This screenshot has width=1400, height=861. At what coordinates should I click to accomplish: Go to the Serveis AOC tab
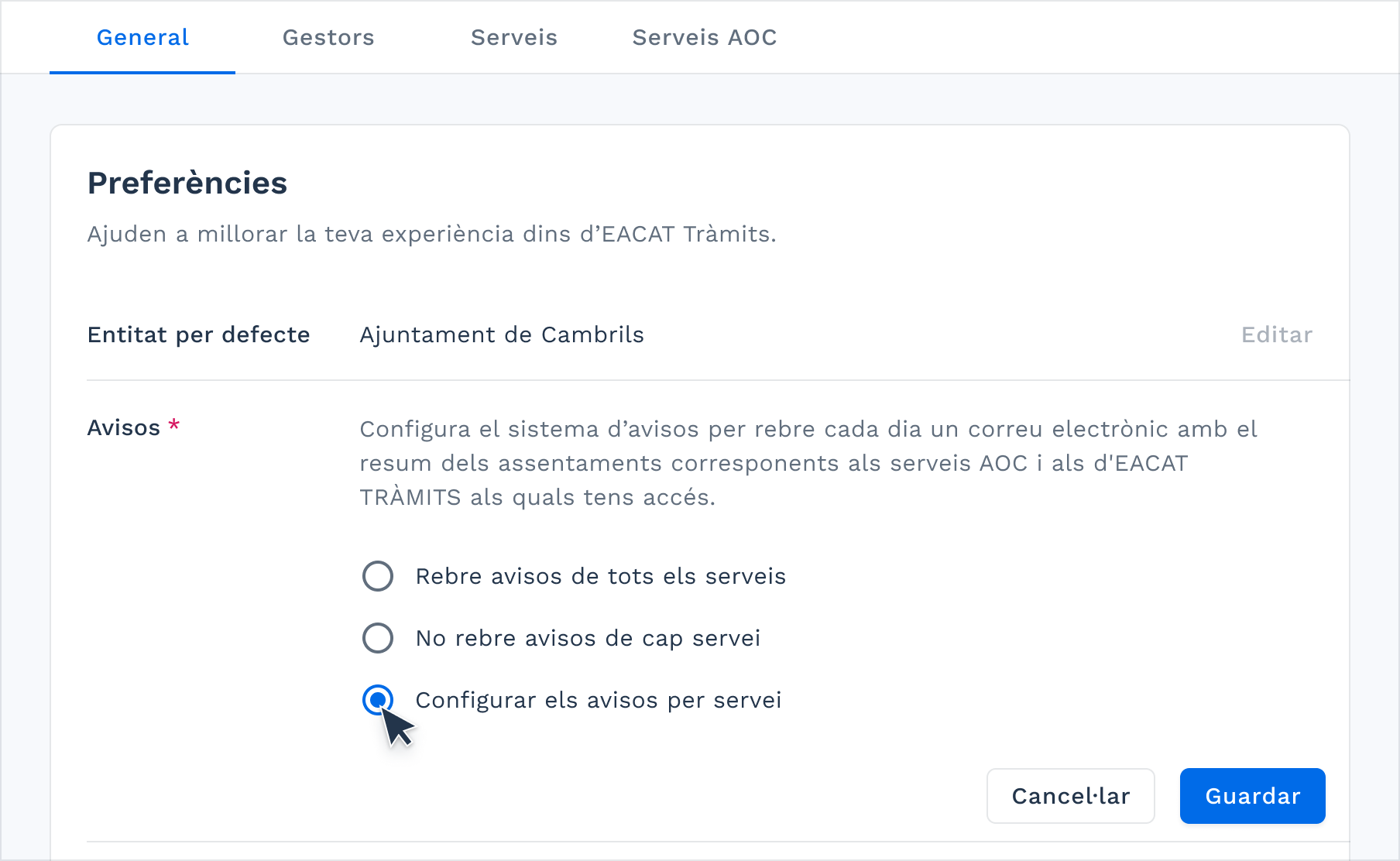pyautogui.click(x=704, y=36)
